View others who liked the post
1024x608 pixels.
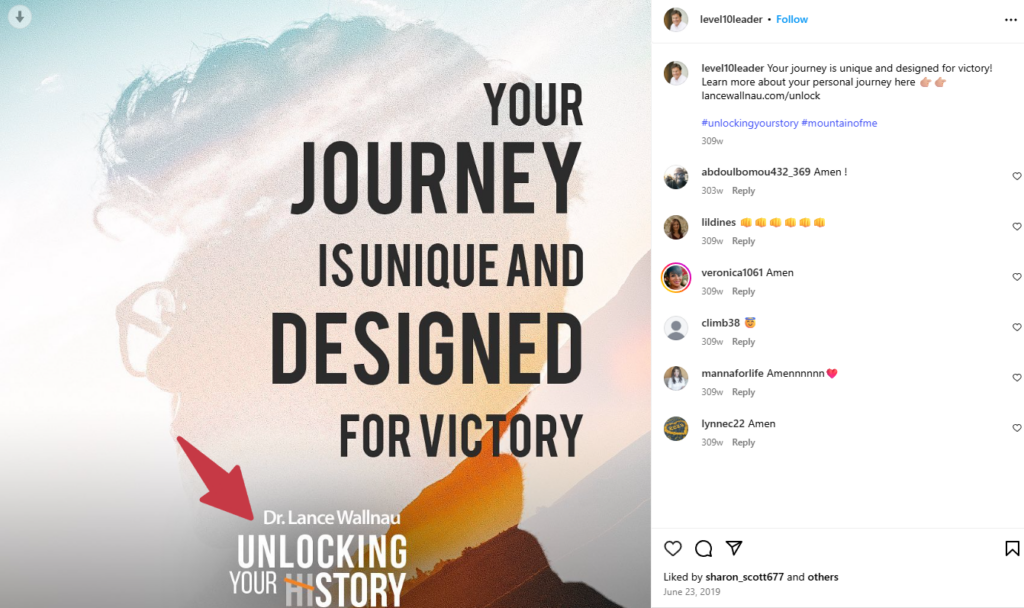coord(823,577)
